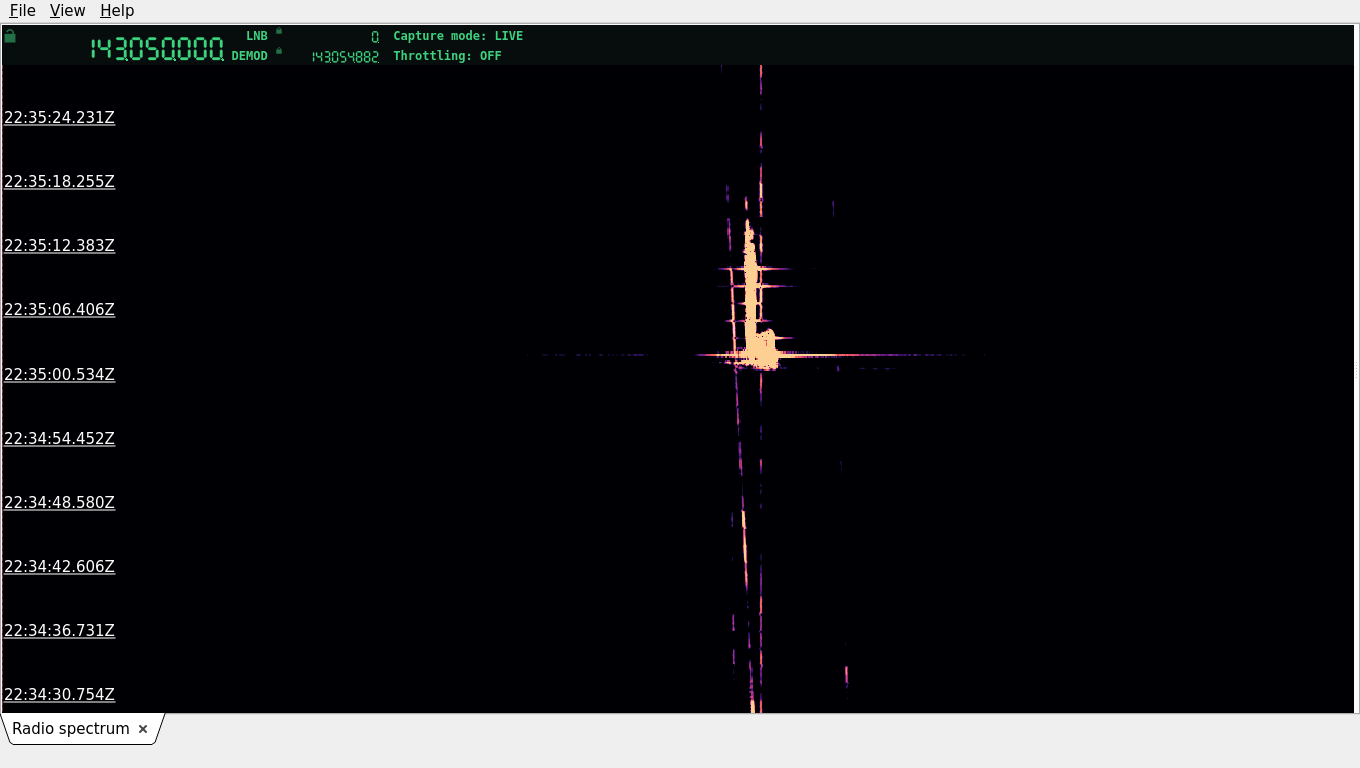Click timestamp 22:34:42.606Z

(x=59, y=566)
